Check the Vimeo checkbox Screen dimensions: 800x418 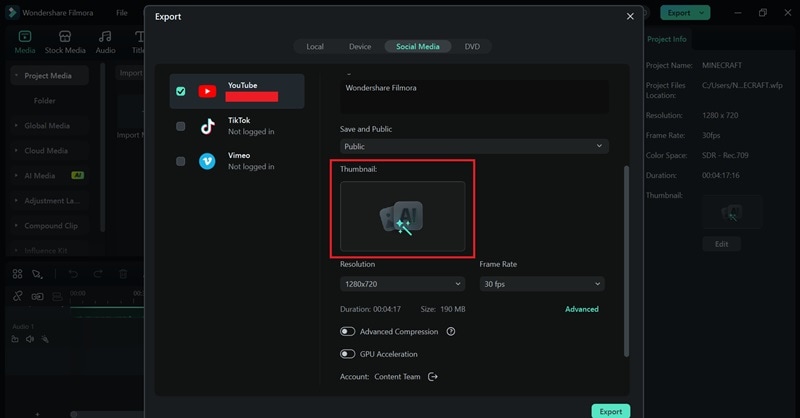pos(181,161)
